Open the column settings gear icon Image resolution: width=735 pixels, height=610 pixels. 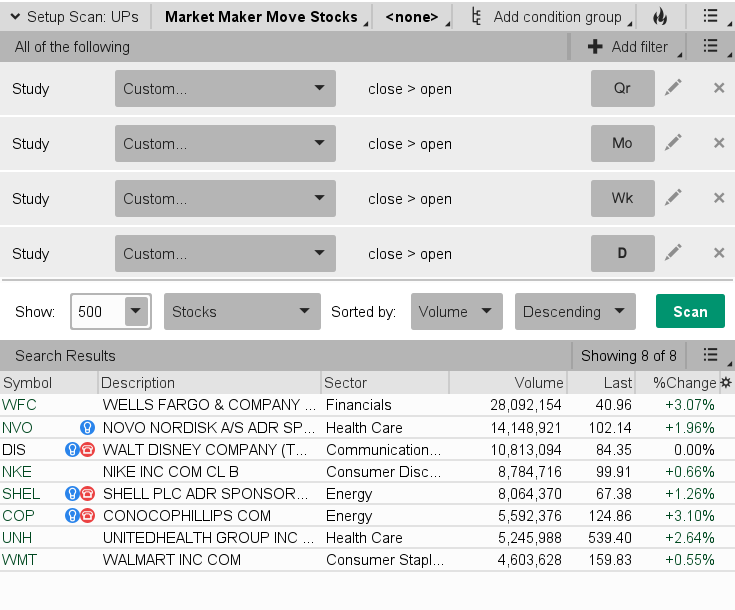click(x=726, y=383)
